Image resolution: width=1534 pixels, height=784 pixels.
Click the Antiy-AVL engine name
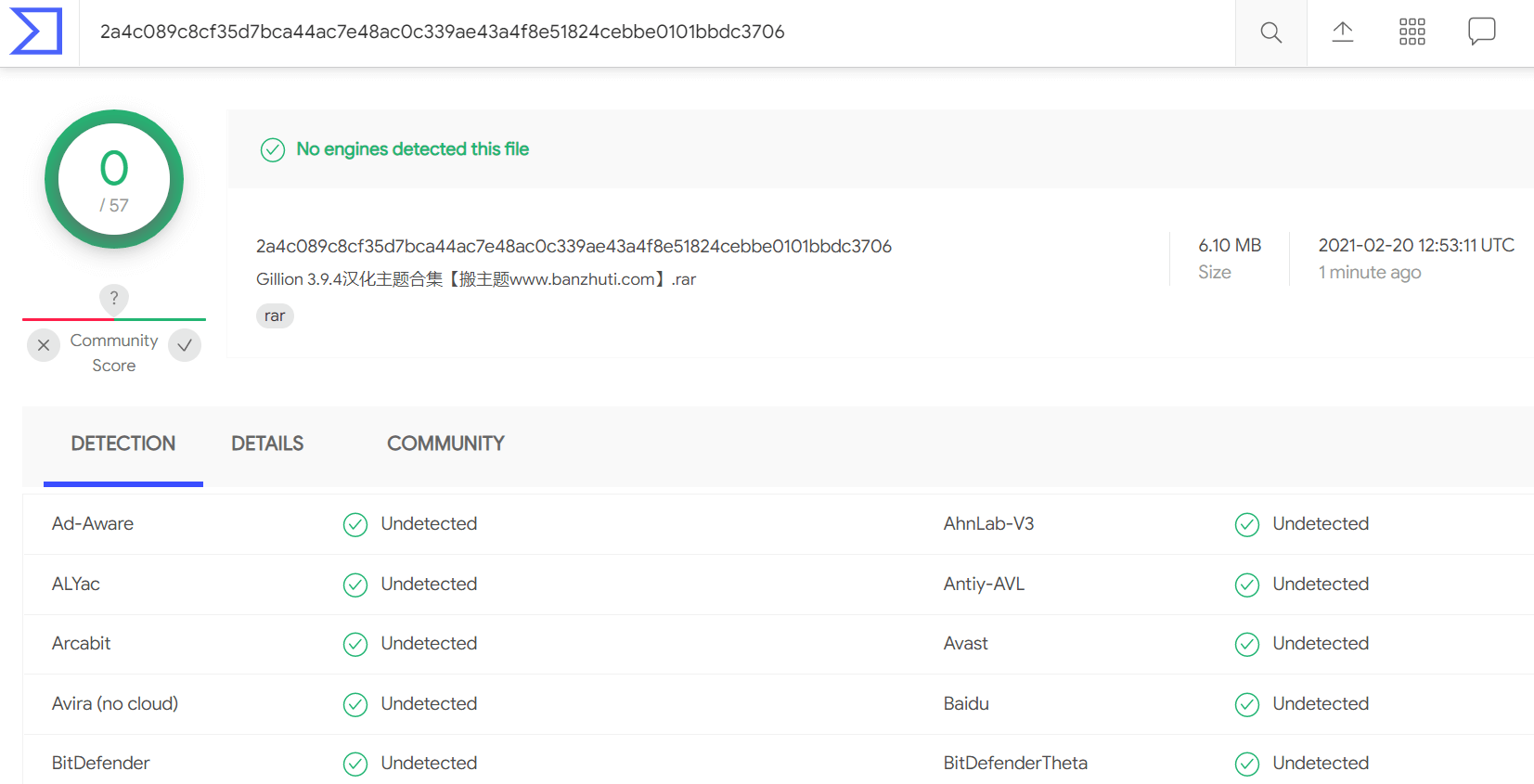[x=984, y=584]
